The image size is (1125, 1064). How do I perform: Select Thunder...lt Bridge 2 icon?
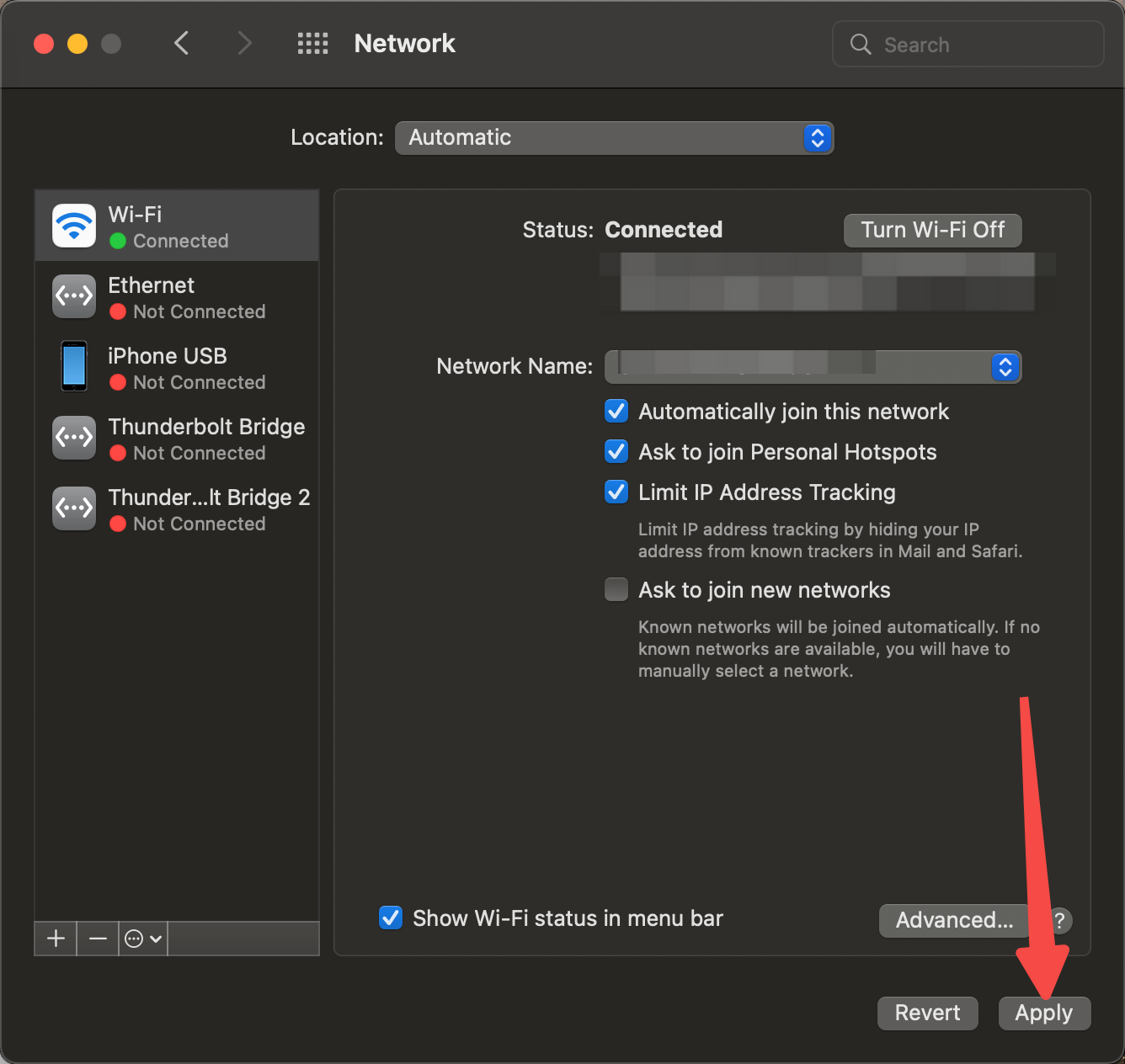(x=74, y=508)
